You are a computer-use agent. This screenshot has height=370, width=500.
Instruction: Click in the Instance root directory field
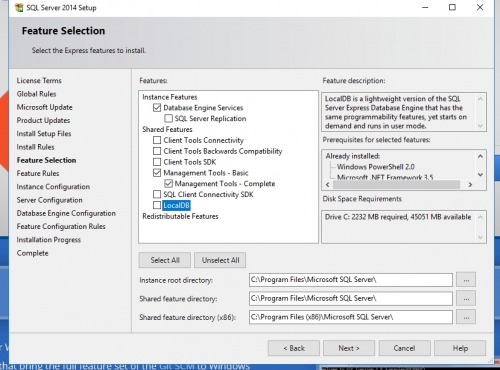pyautogui.click(x=351, y=280)
